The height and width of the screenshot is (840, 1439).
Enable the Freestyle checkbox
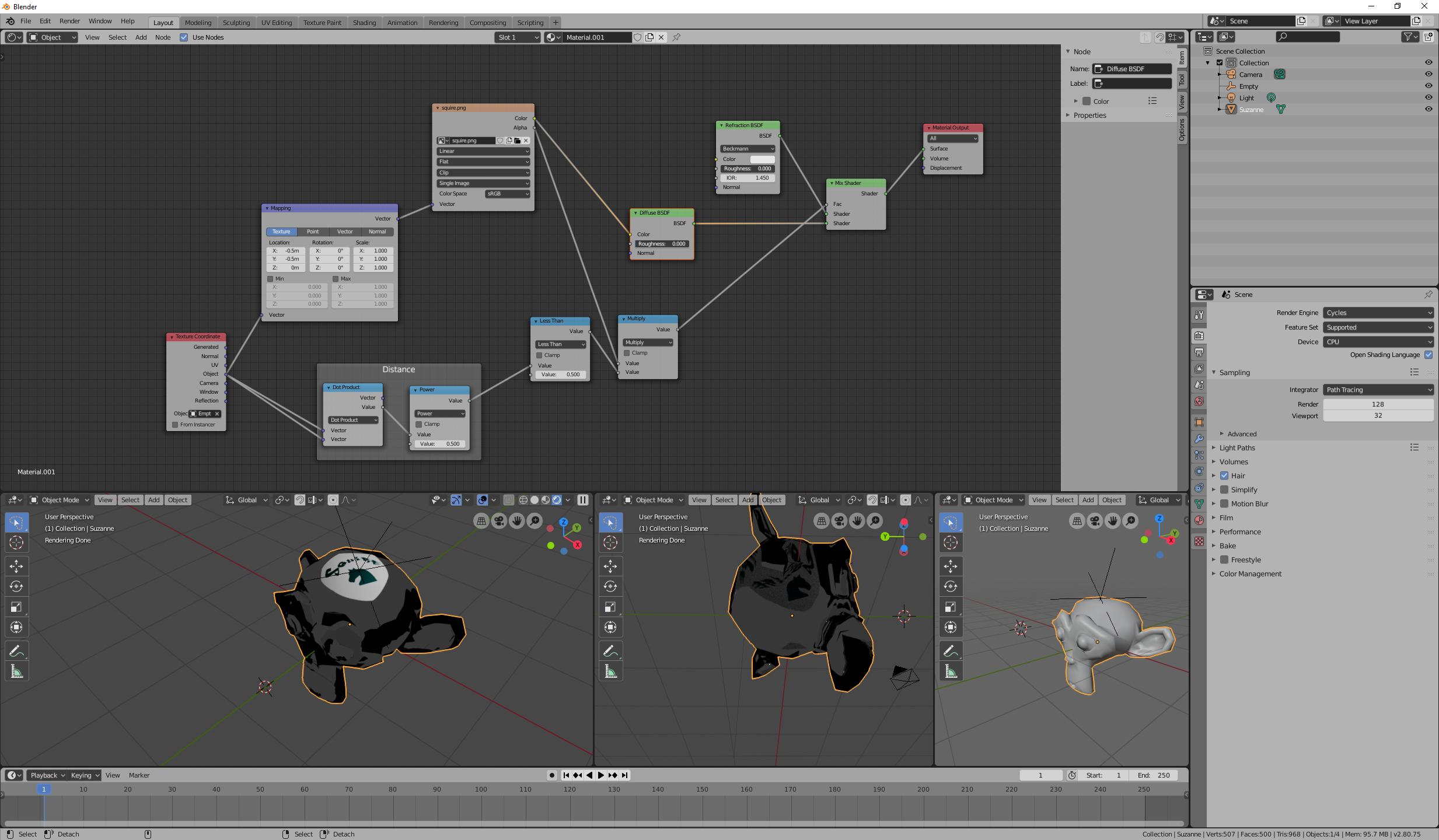pos(1224,559)
